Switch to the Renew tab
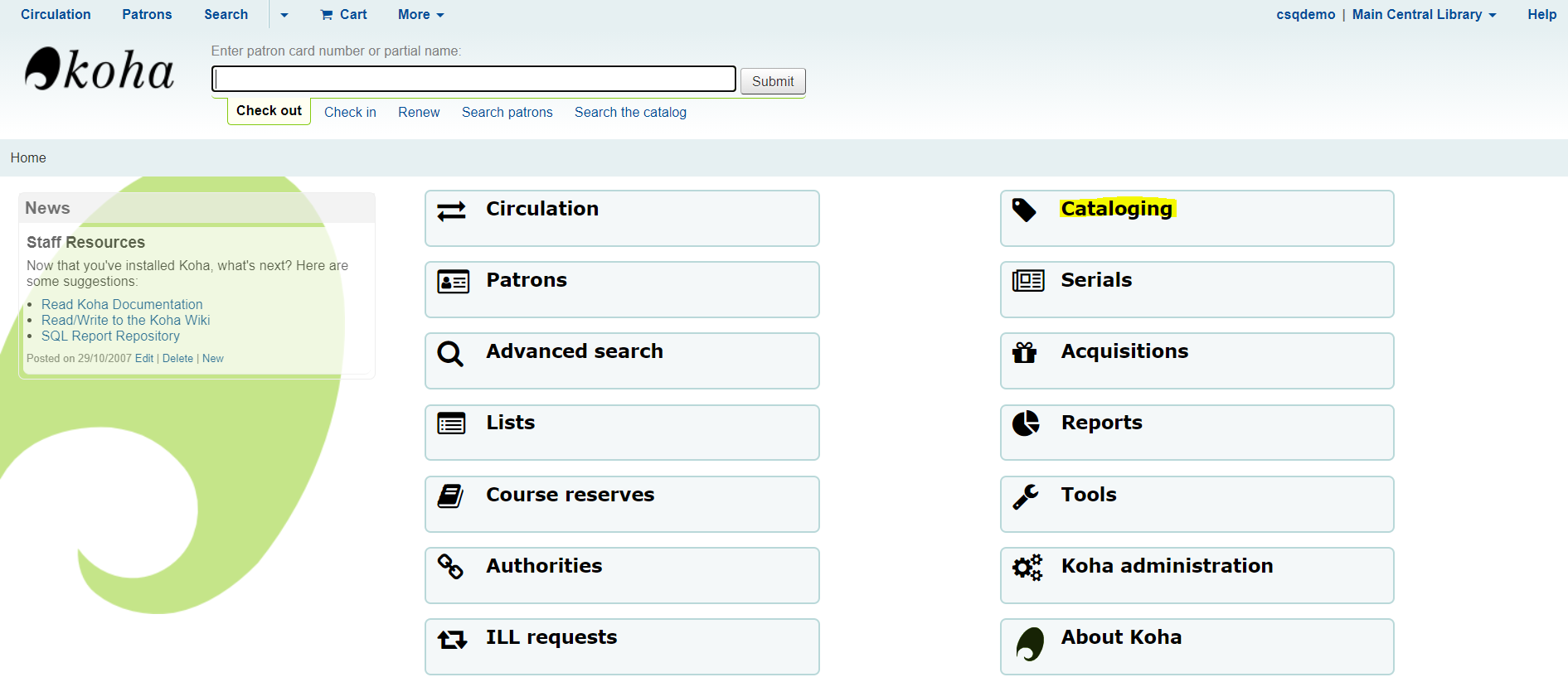This screenshot has height=682, width=1568. pos(419,113)
